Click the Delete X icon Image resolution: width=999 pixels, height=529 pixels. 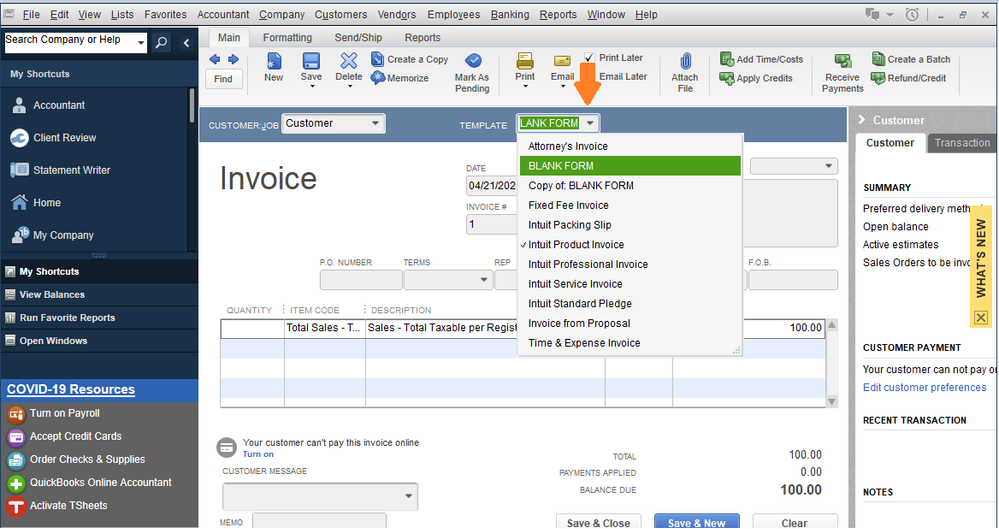[349, 61]
